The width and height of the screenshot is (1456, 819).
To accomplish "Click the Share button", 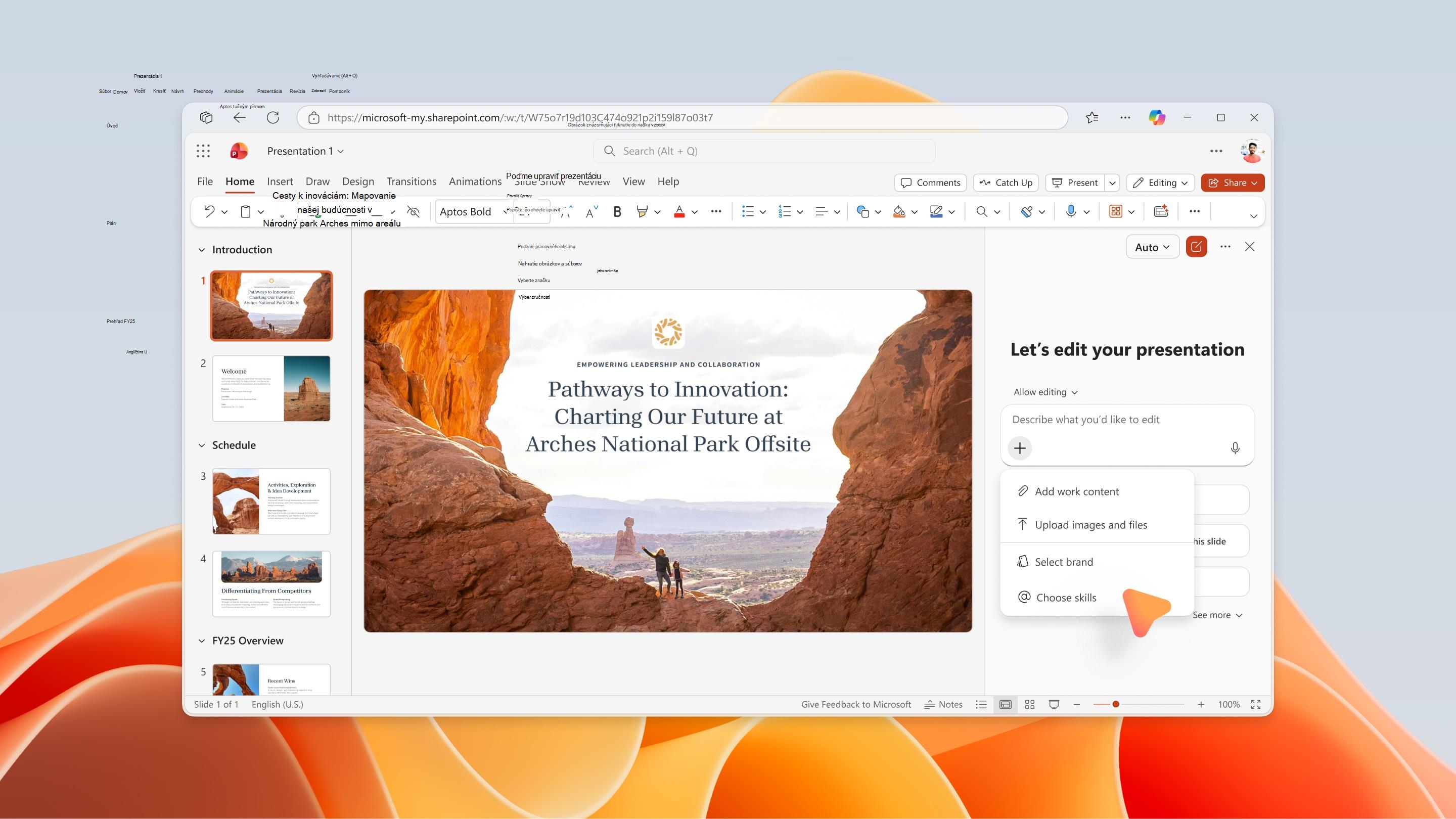I will coord(1233,183).
